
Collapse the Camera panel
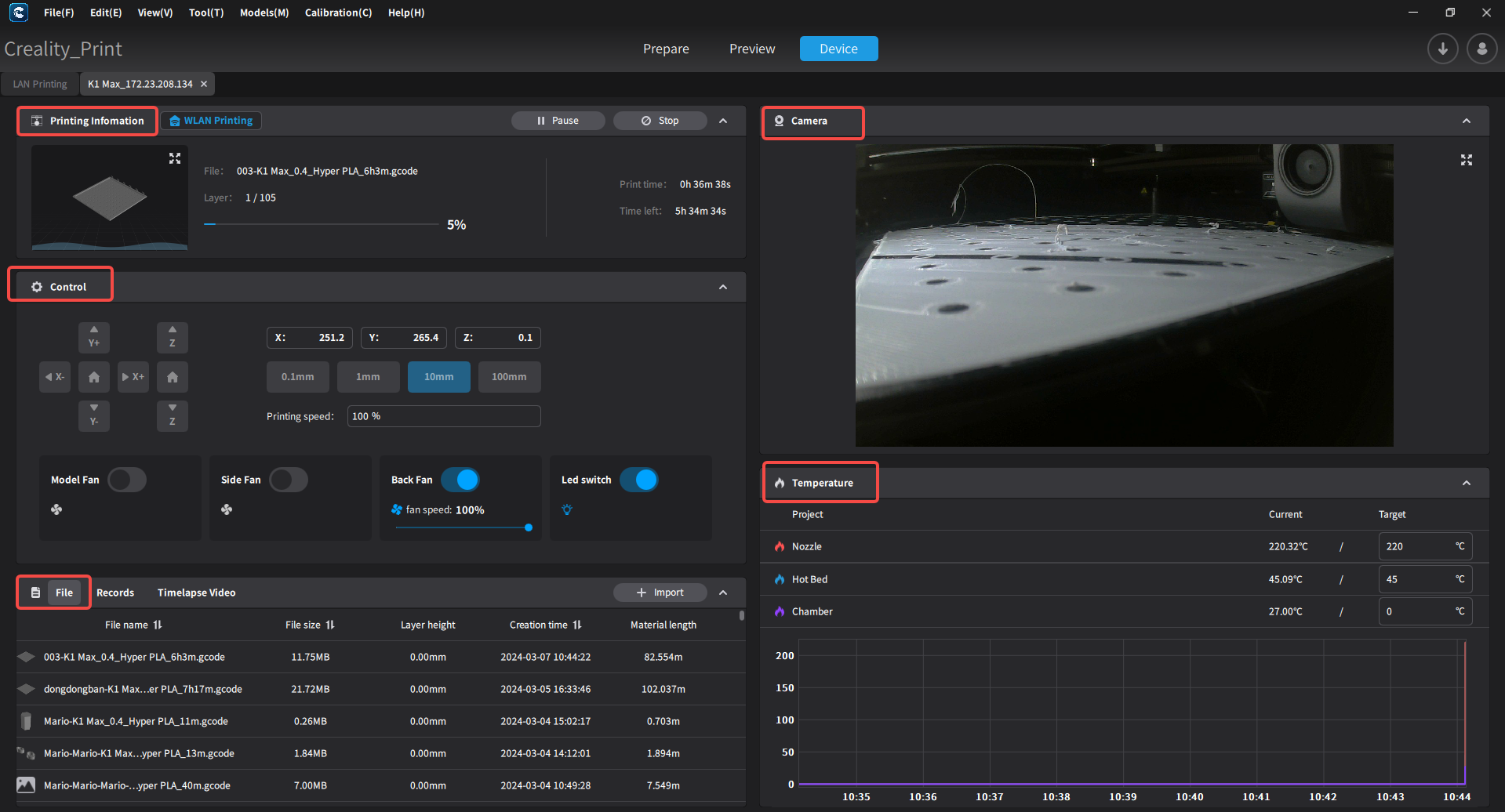pos(1467,121)
